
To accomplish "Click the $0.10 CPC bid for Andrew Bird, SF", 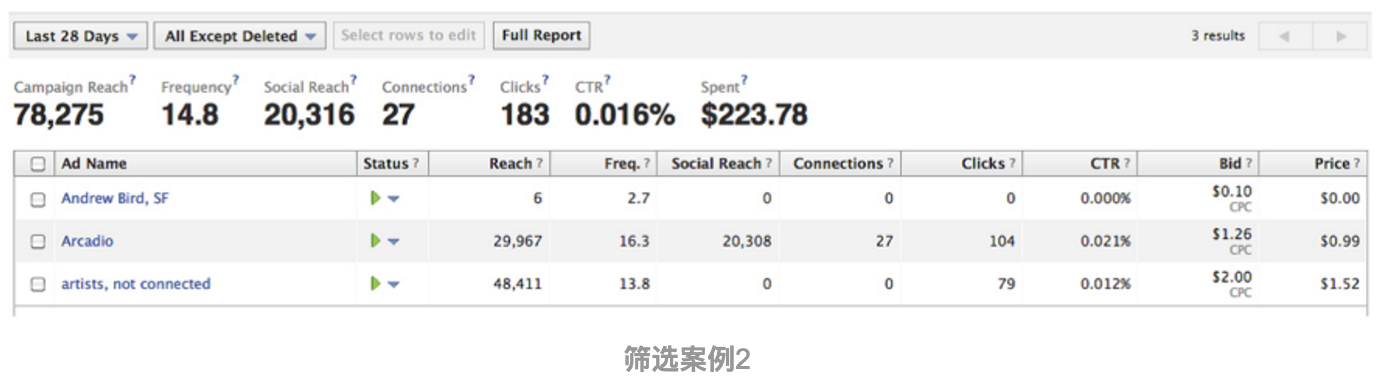I will click(x=1232, y=198).
